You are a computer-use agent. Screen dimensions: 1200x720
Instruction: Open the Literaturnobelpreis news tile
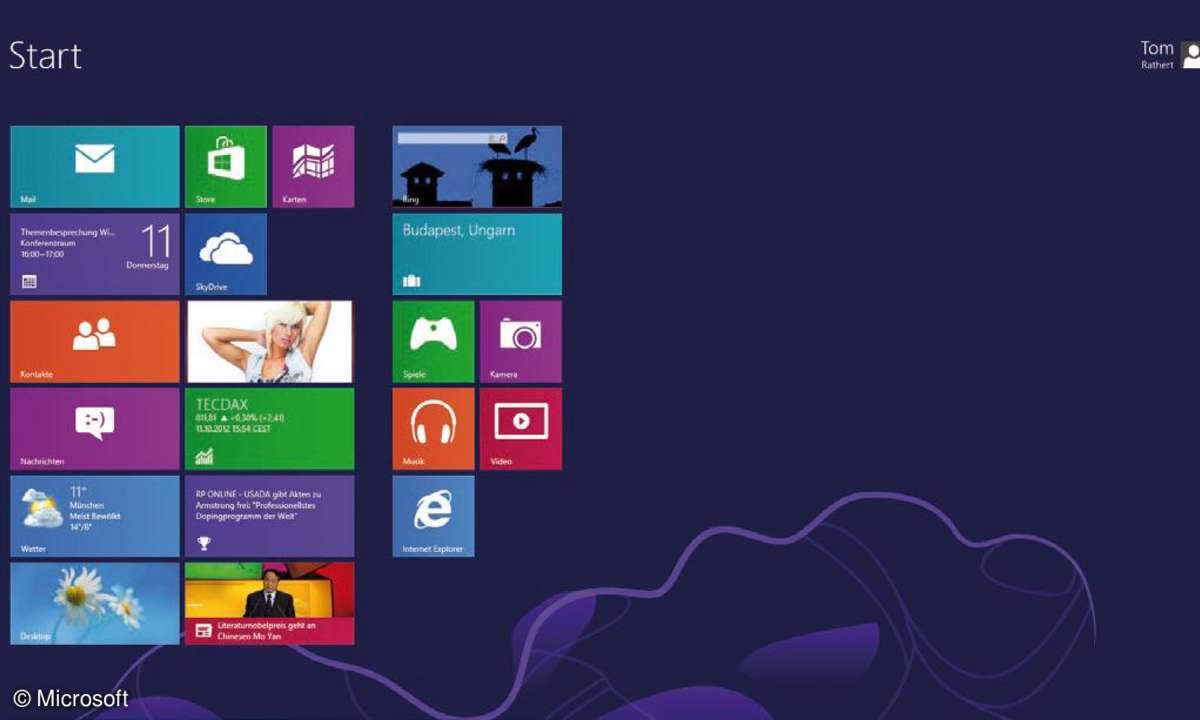tap(269, 603)
